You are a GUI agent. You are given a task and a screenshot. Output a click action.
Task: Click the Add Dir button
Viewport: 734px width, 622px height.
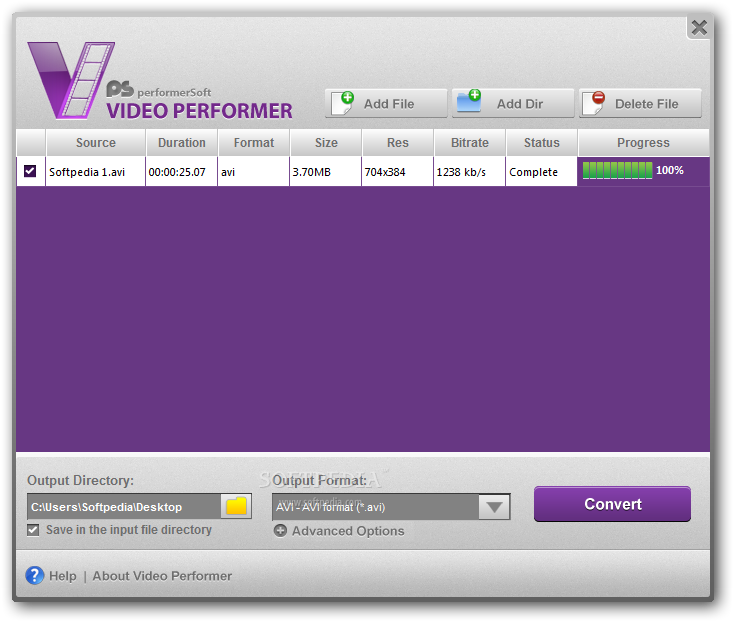513,103
